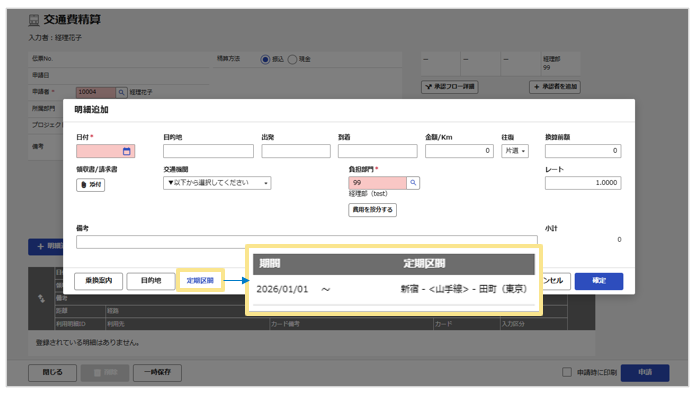Click the 負担部門 code field showing 99
This screenshot has width=700, height=395.
[378, 183]
